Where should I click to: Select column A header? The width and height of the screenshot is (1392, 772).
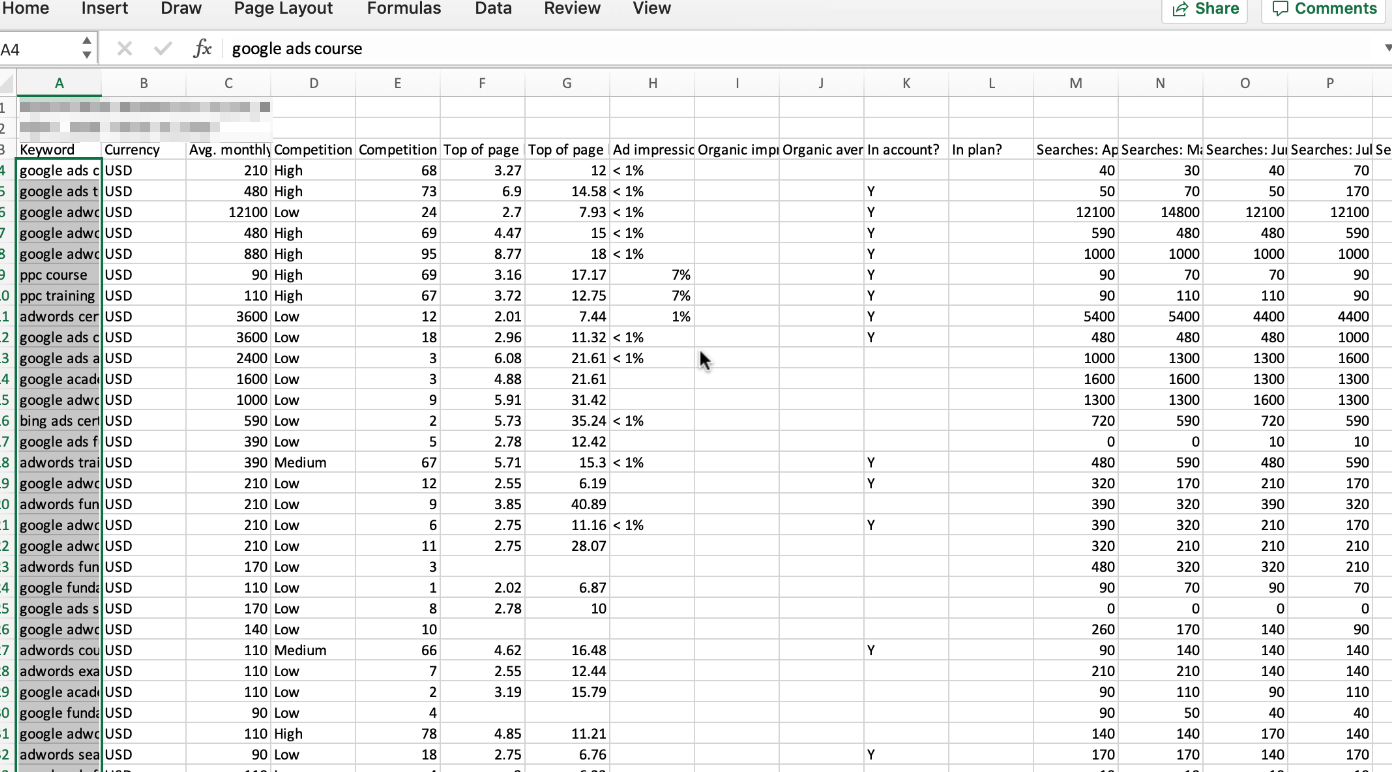pos(59,83)
